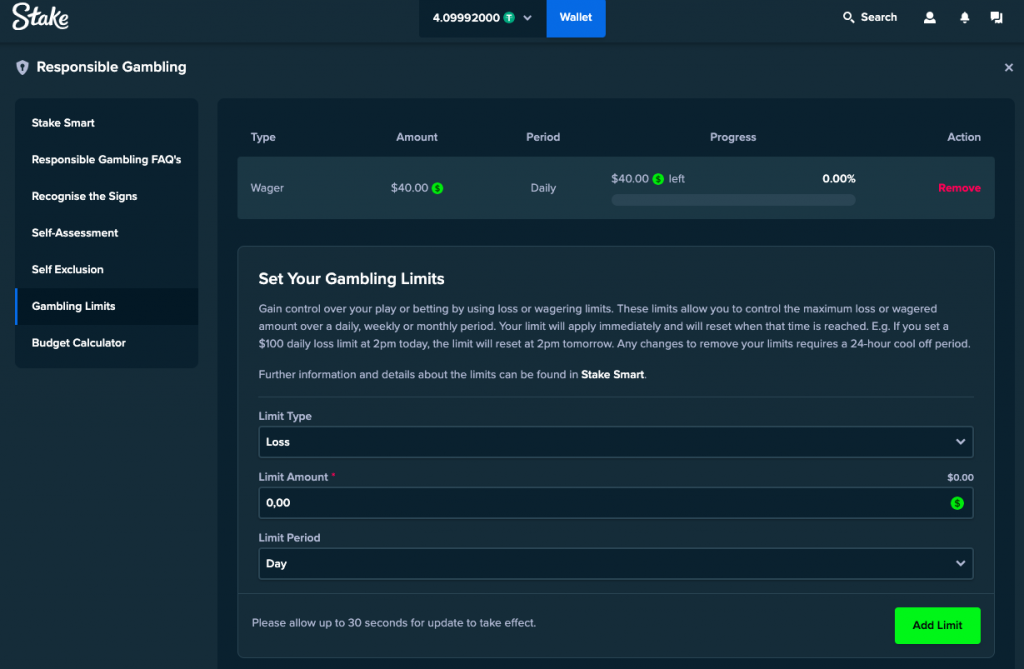The width and height of the screenshot is (1024, 669).
Task: Click the 0.00% progress value
Action: click(839, 179)
